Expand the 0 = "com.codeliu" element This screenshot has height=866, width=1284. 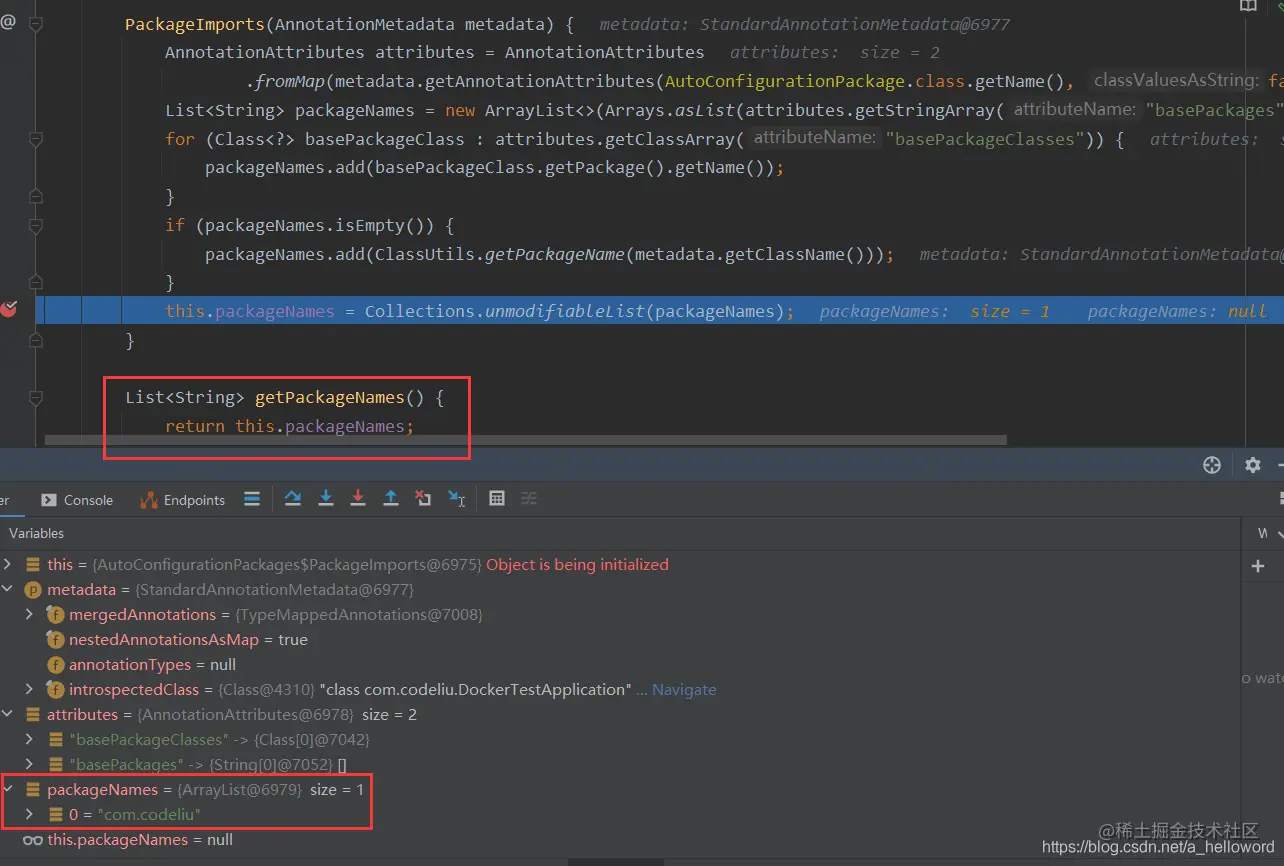point(29,815)
